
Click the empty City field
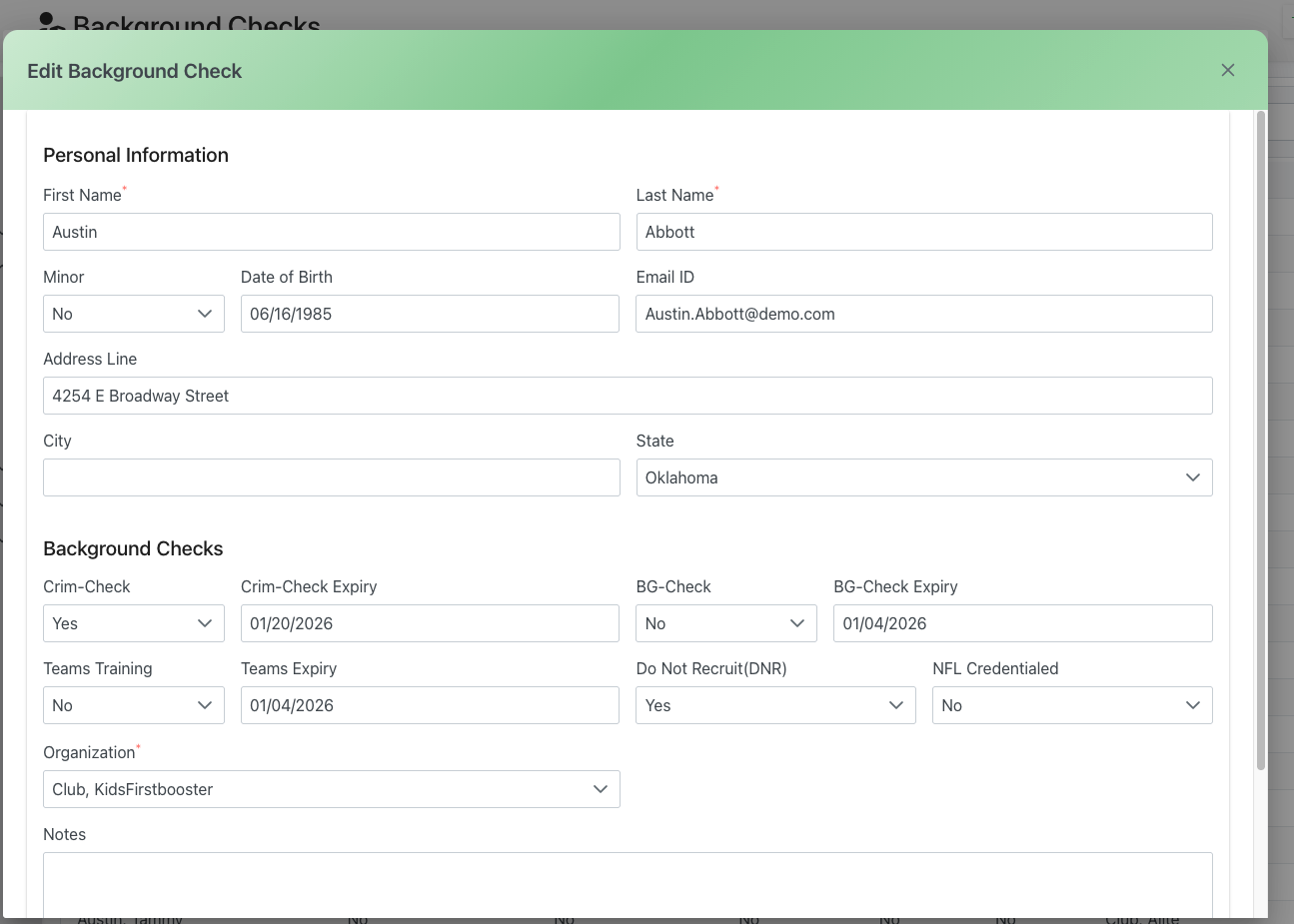click(x=331, y=477)
